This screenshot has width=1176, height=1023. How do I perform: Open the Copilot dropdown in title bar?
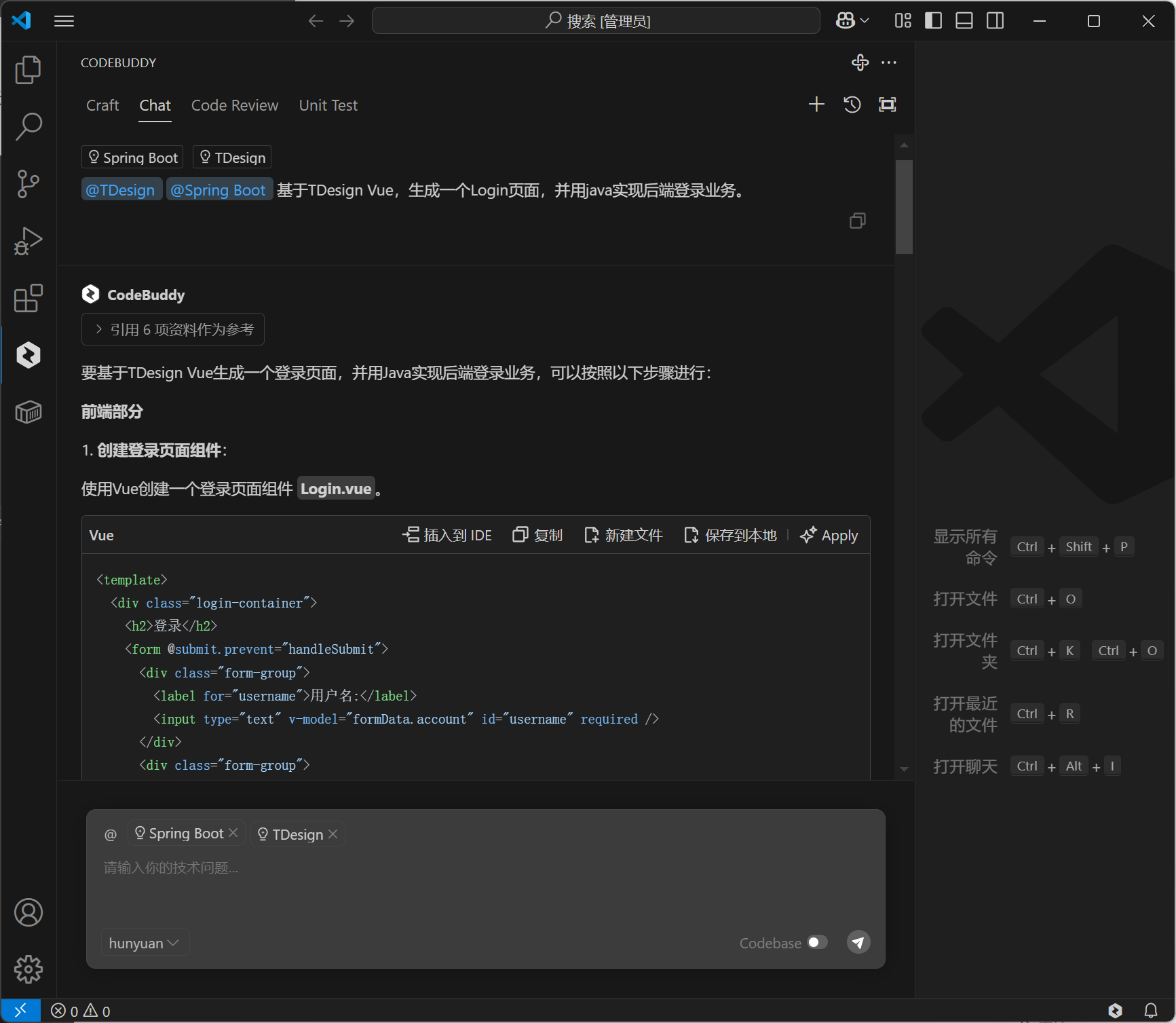[x=852, y=21]
